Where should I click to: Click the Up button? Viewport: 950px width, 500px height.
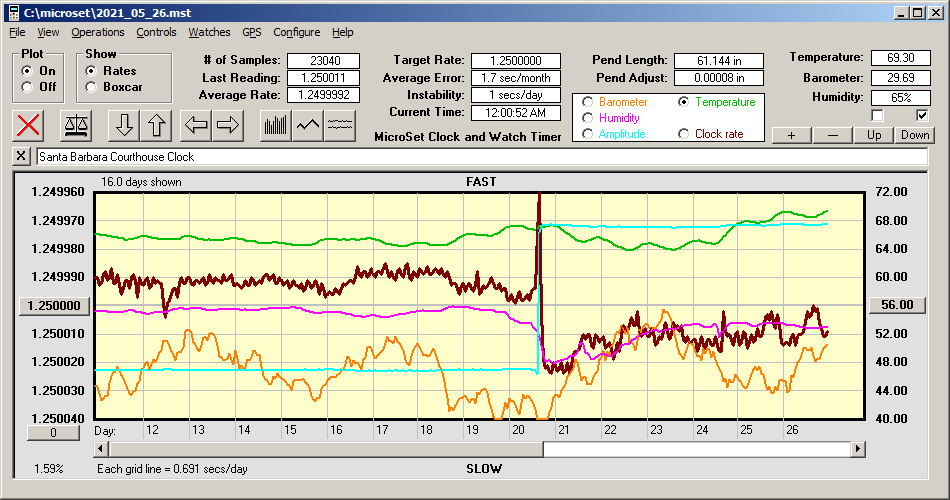pos(874,135)
